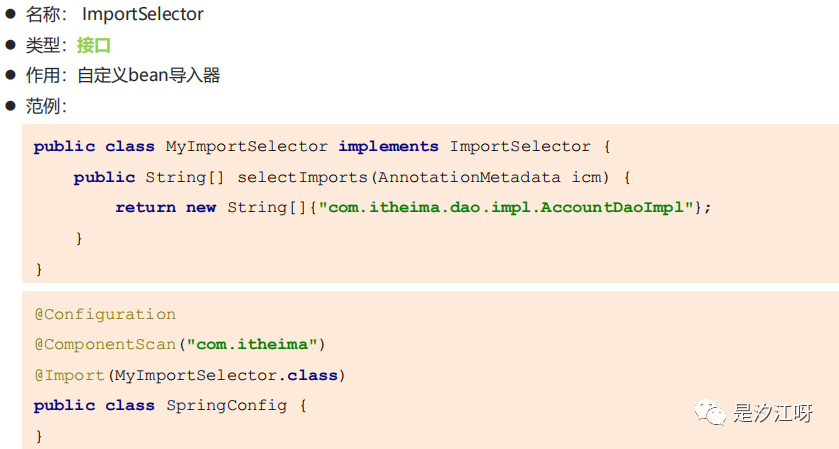839x449 pixels.
Task: Click the bullet point before 名称
Action: point(10,15)
